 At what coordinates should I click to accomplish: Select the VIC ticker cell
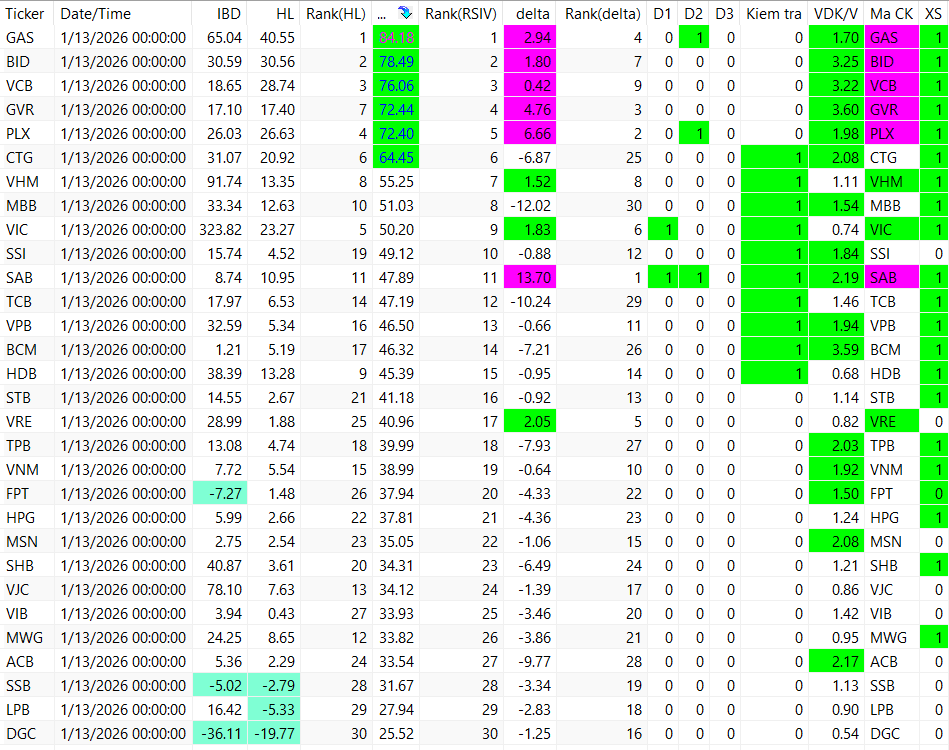[27, 230]
